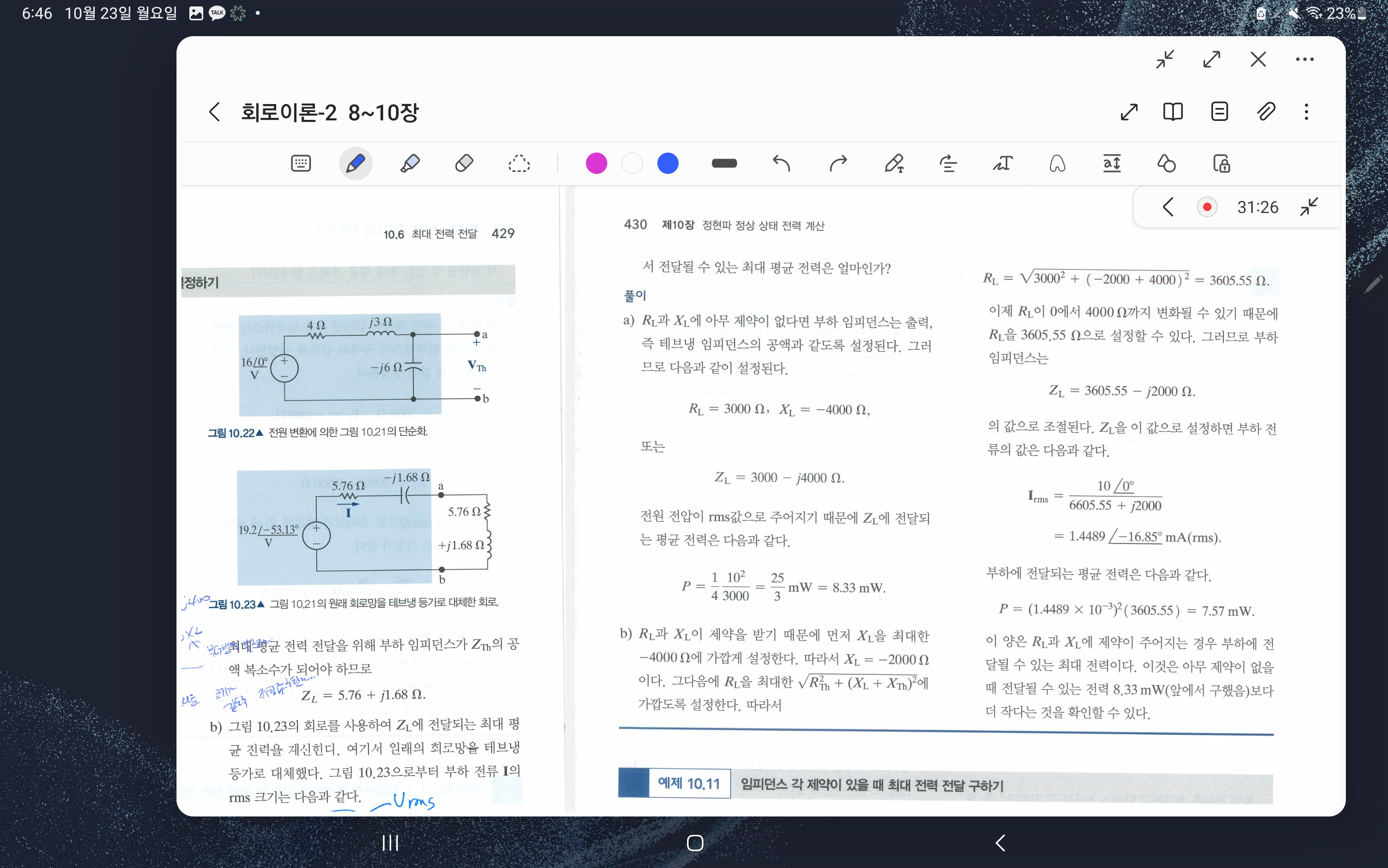Pick the blue pen color
The height and width of the screenshot is (868, 1388).
pyautogui.click(x=667, y=163)
